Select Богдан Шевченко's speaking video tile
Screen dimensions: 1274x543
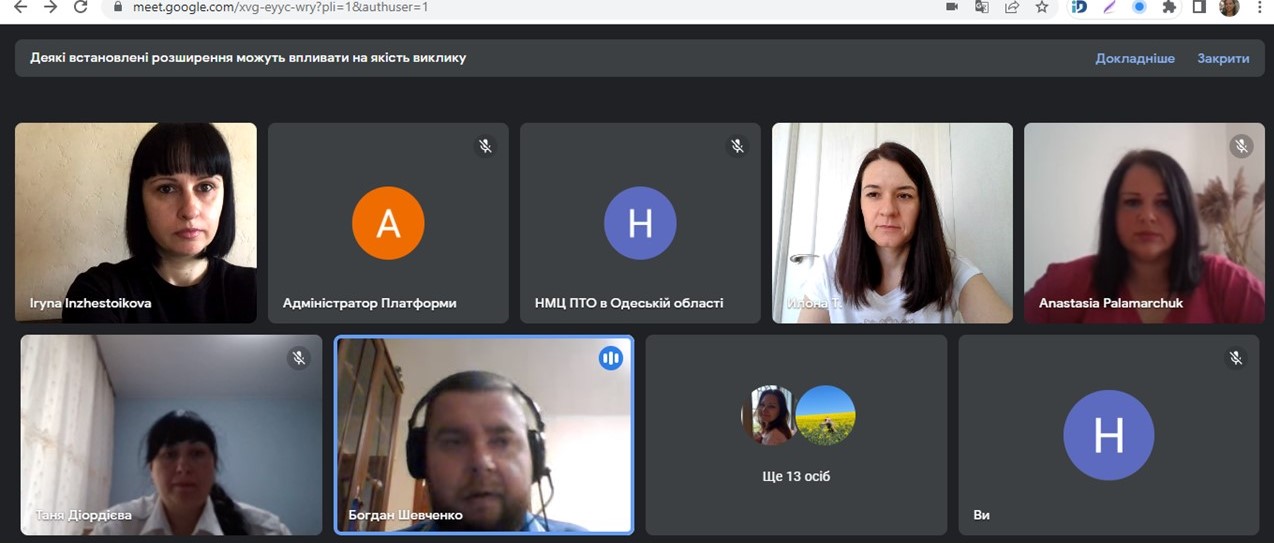pos(484,435)
